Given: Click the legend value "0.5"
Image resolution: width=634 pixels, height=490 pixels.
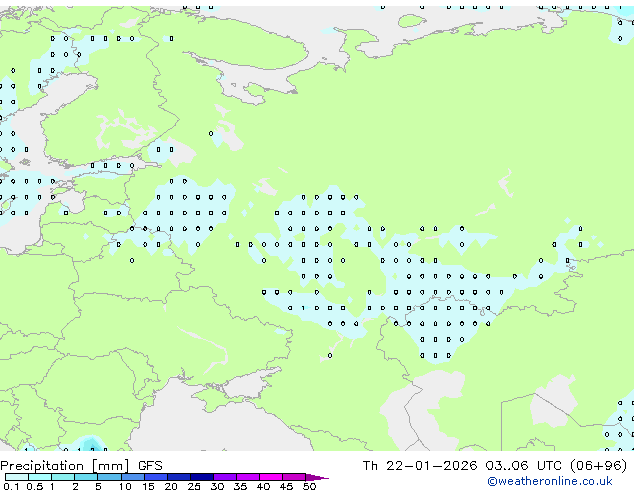Looking at the screenshot, I should click(x=35, y=486).
